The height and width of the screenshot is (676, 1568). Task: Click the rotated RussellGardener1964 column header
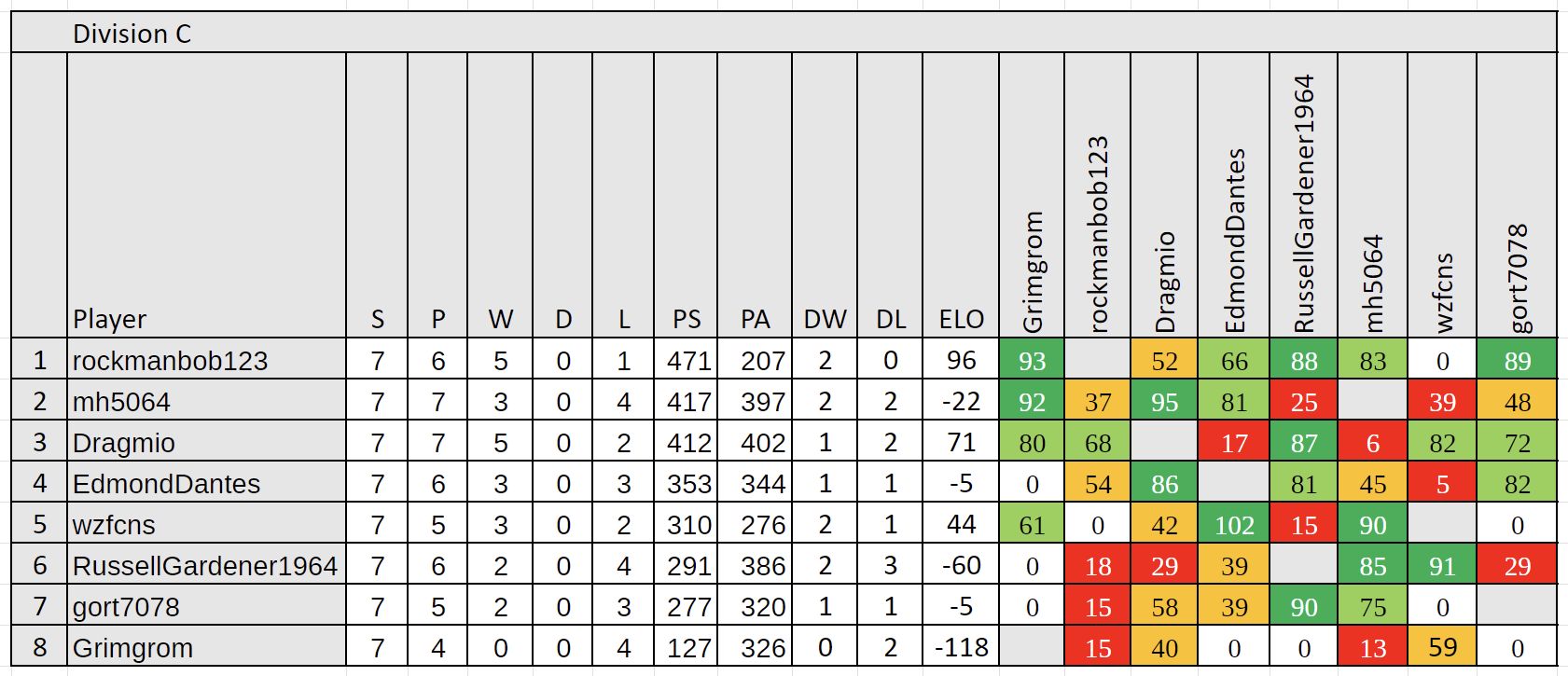[x=1303, y=203]
